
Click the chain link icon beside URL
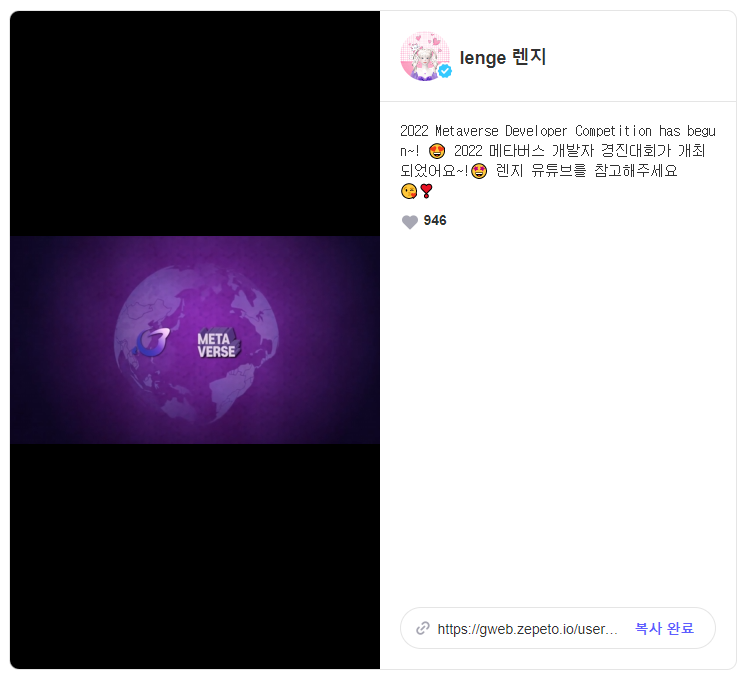pos(423,628)
